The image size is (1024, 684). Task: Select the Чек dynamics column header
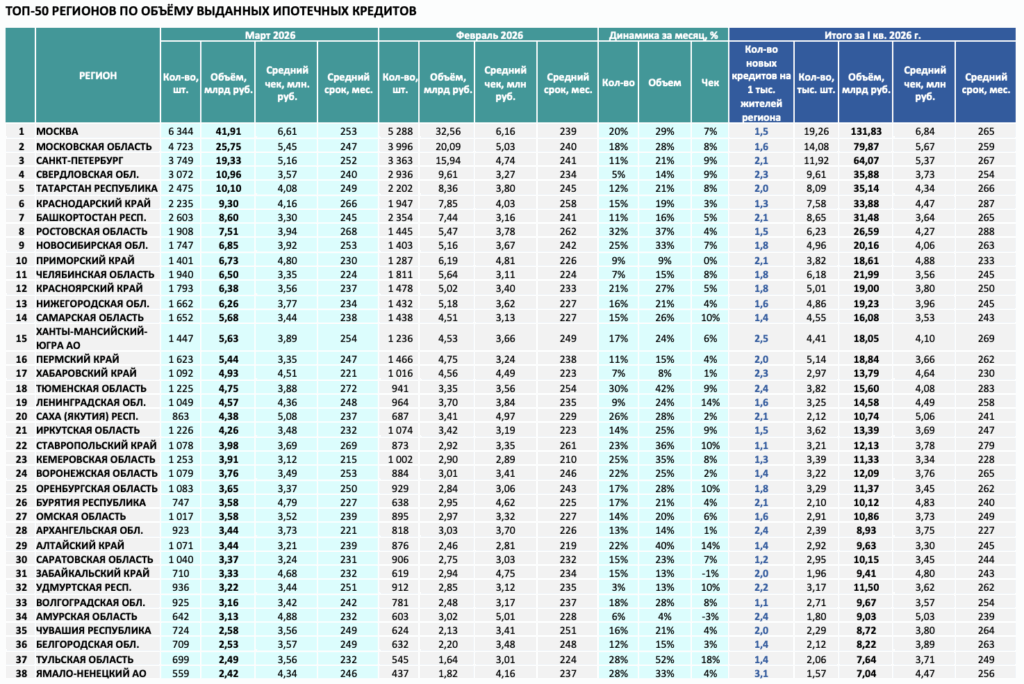click(x=710, y=82)
